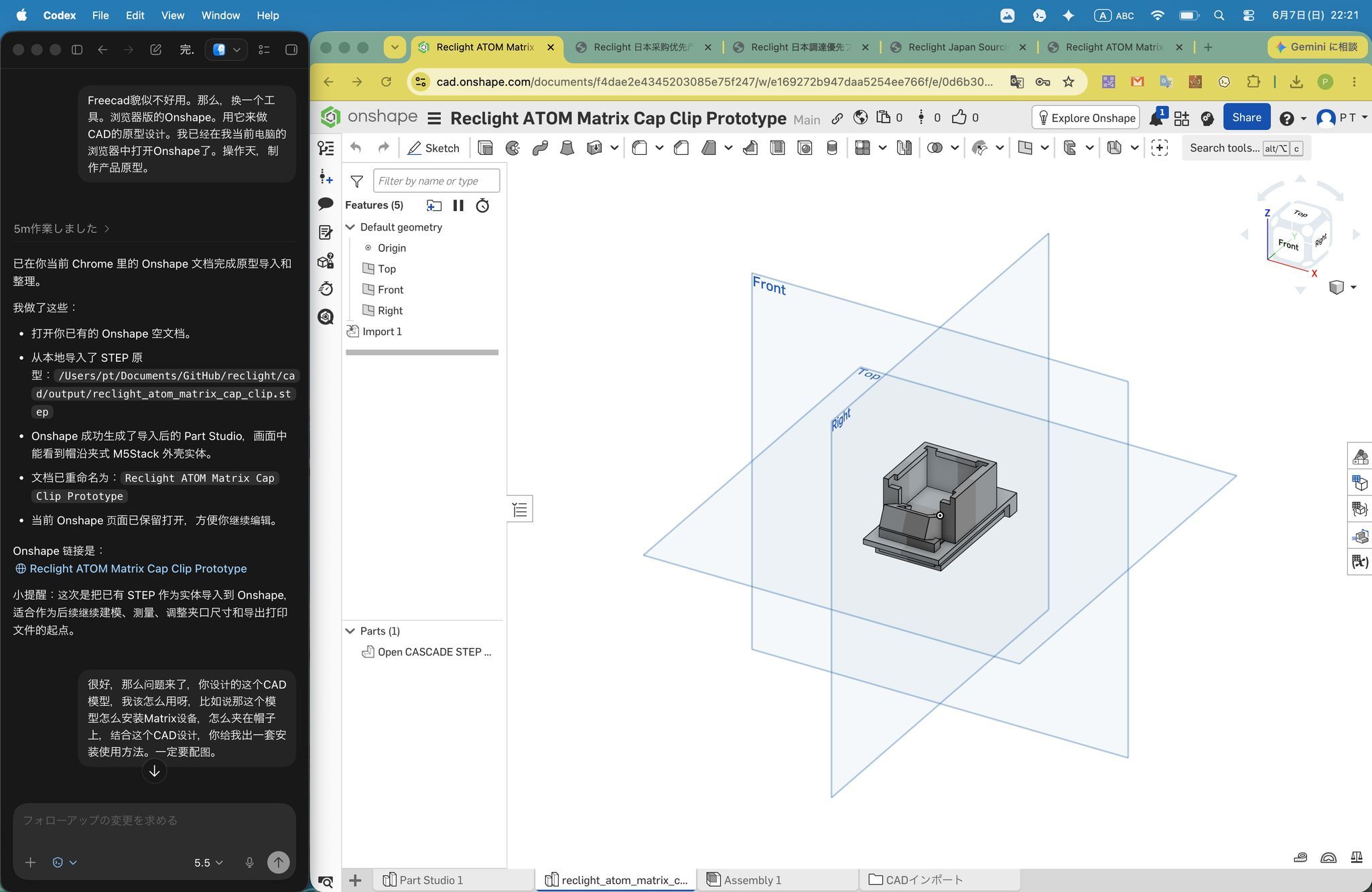Screen dimensions: 1372x892
Task: Open the notifications bell icon
Action: (x=1156, y=119)
